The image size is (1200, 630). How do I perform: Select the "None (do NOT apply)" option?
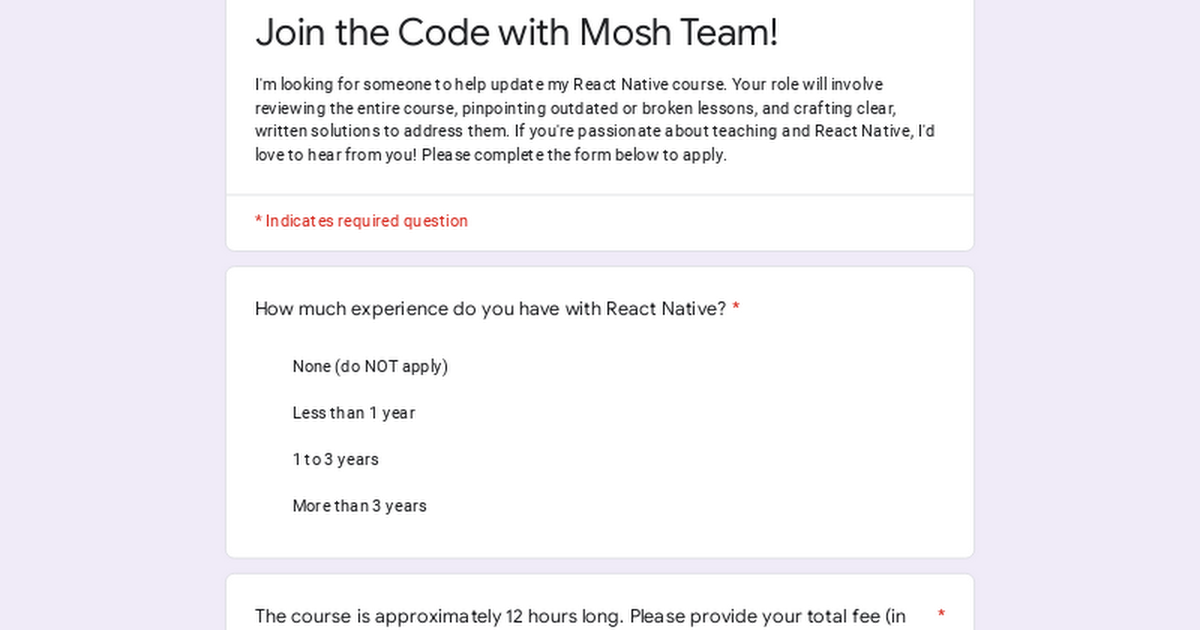(x=370, y=366)
